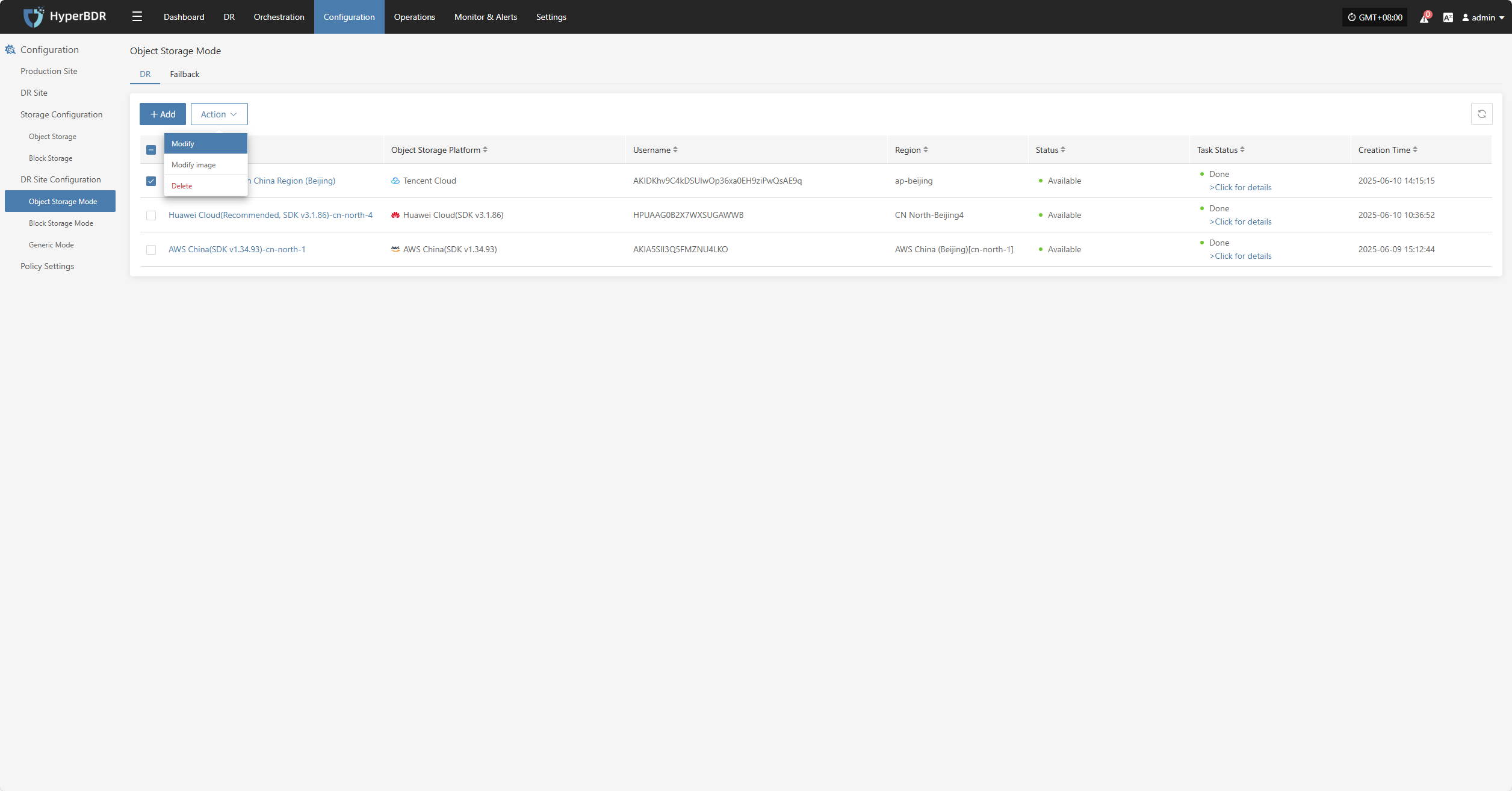The width and height of the screenshot is (1512, 791).
Task: Open Huawei Cloud cn-north-4 storage link
Action: coord(270,215)
